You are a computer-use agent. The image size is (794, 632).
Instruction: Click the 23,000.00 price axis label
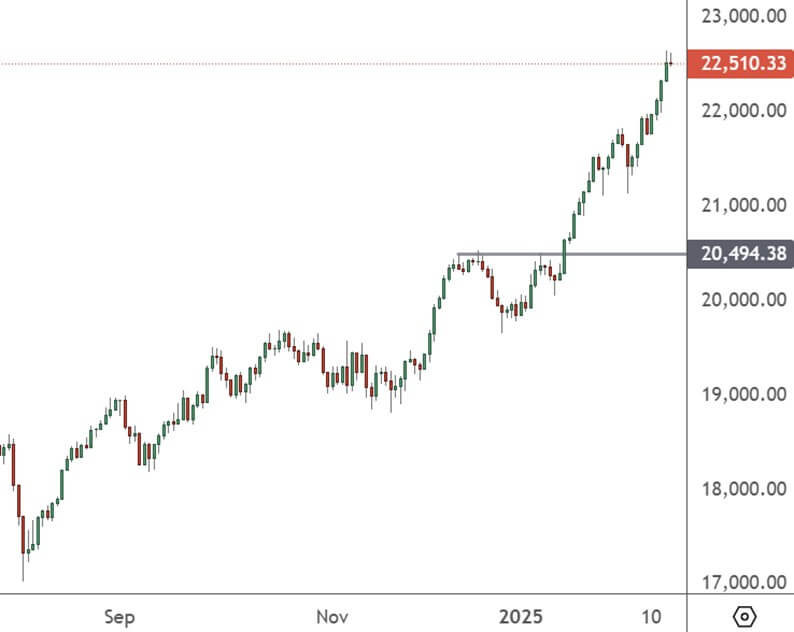[743, 16]
